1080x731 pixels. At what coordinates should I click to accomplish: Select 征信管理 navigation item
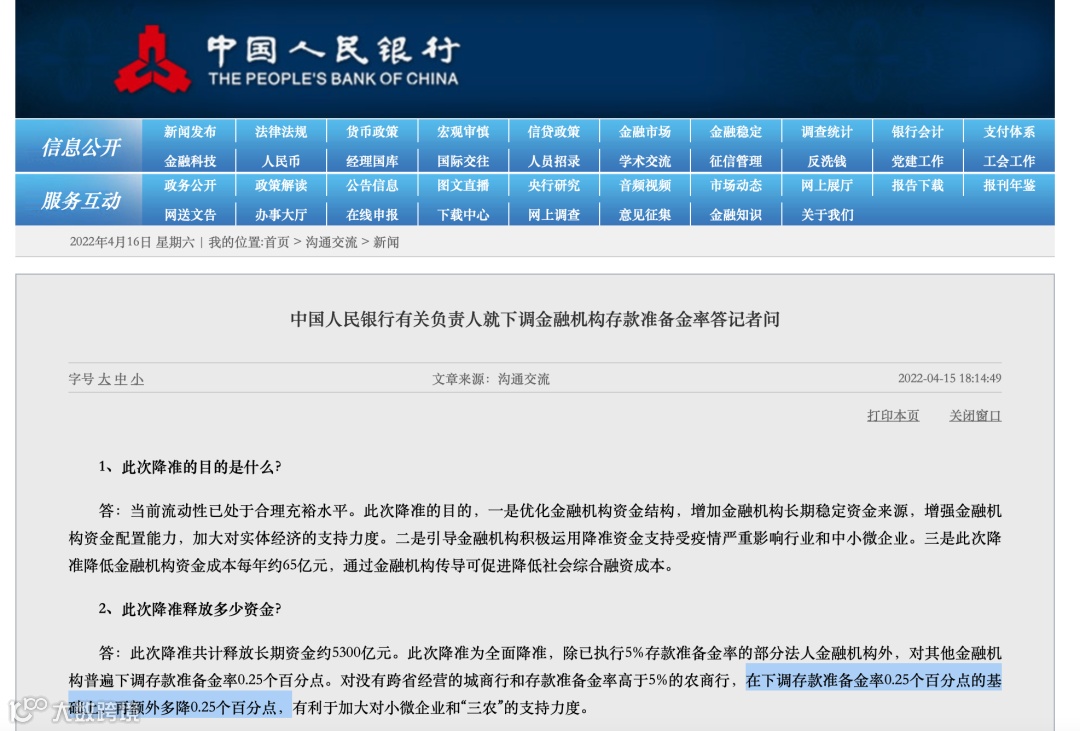736,161
